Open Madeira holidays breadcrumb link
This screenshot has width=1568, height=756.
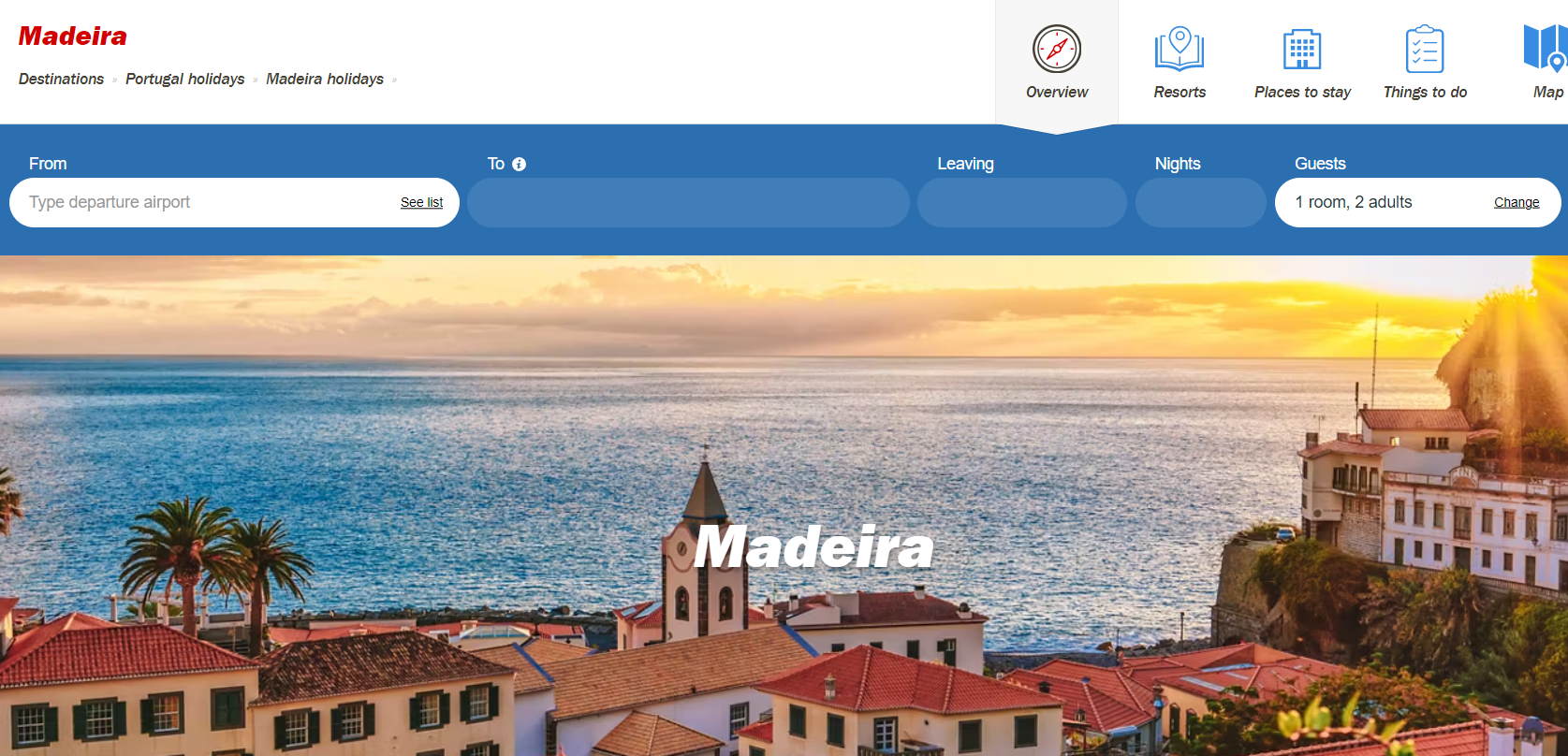pyautogui.click(x=325, y=79)
